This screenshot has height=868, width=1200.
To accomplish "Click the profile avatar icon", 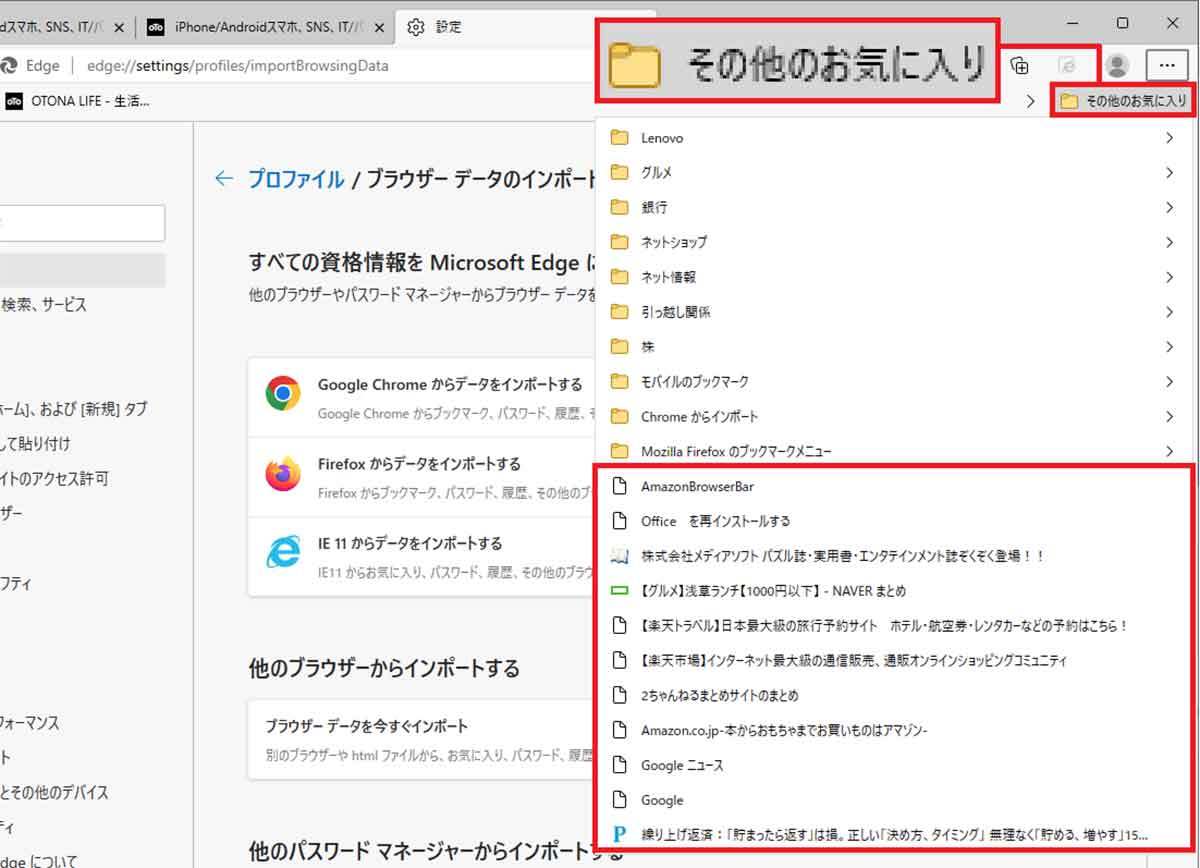I will pos(1117,65).
